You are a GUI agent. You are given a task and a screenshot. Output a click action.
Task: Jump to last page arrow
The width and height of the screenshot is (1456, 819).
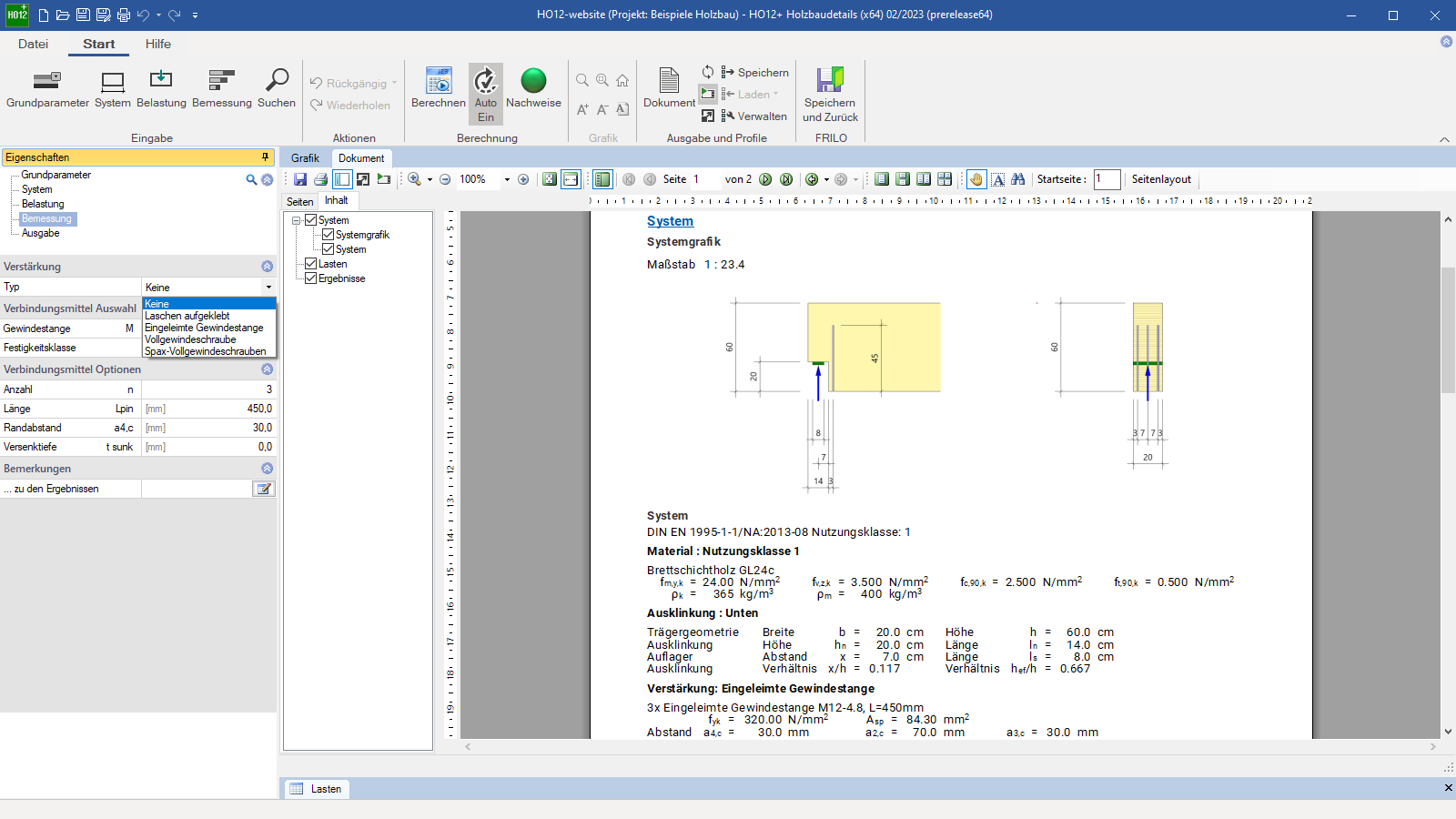click(786, 179)
